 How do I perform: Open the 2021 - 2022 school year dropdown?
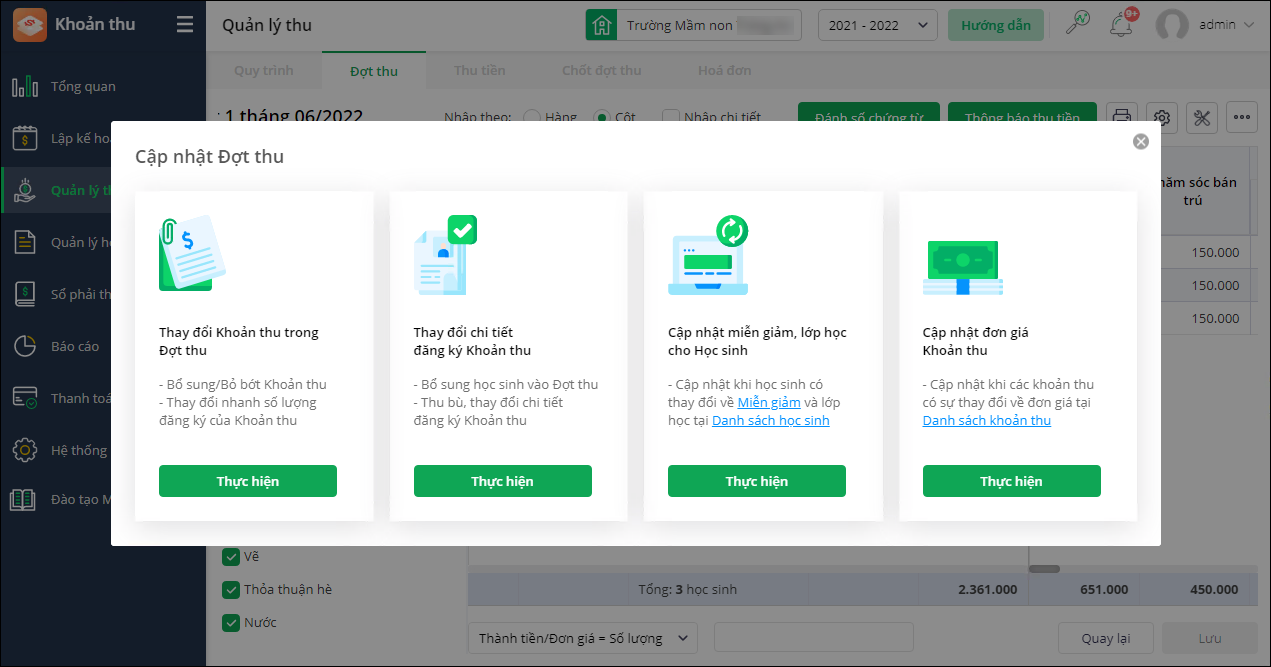[877, 25]
